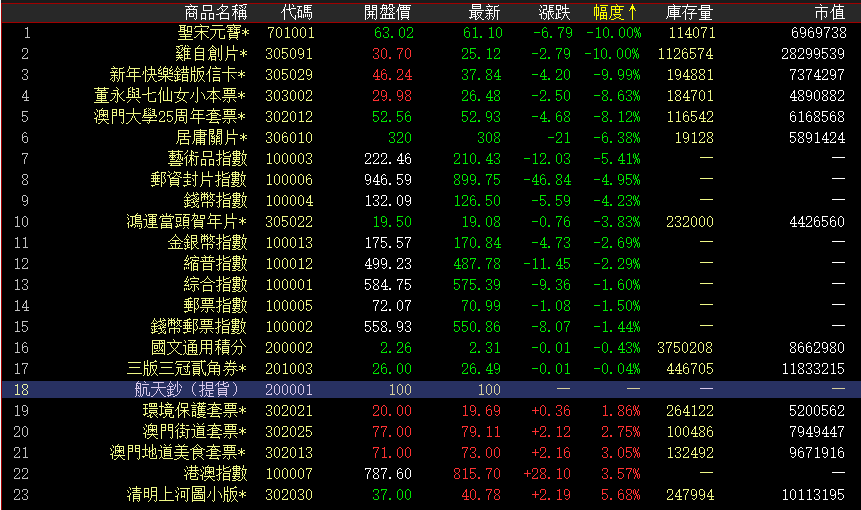Sort by the 漲跌 column header
The height and width of the screenshot is (510, 861).
[x=555, y=12]
